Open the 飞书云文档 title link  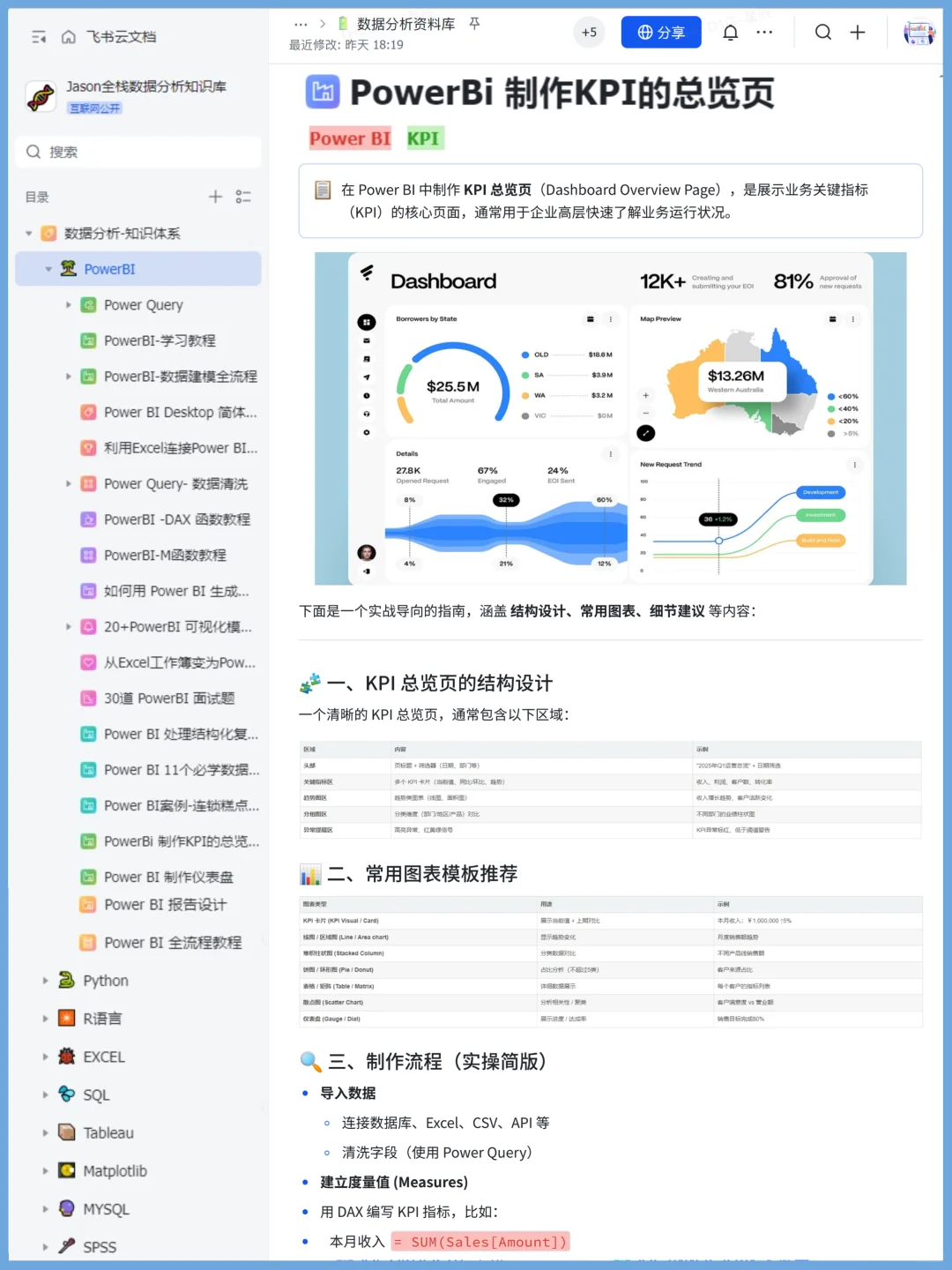(121, 37)
